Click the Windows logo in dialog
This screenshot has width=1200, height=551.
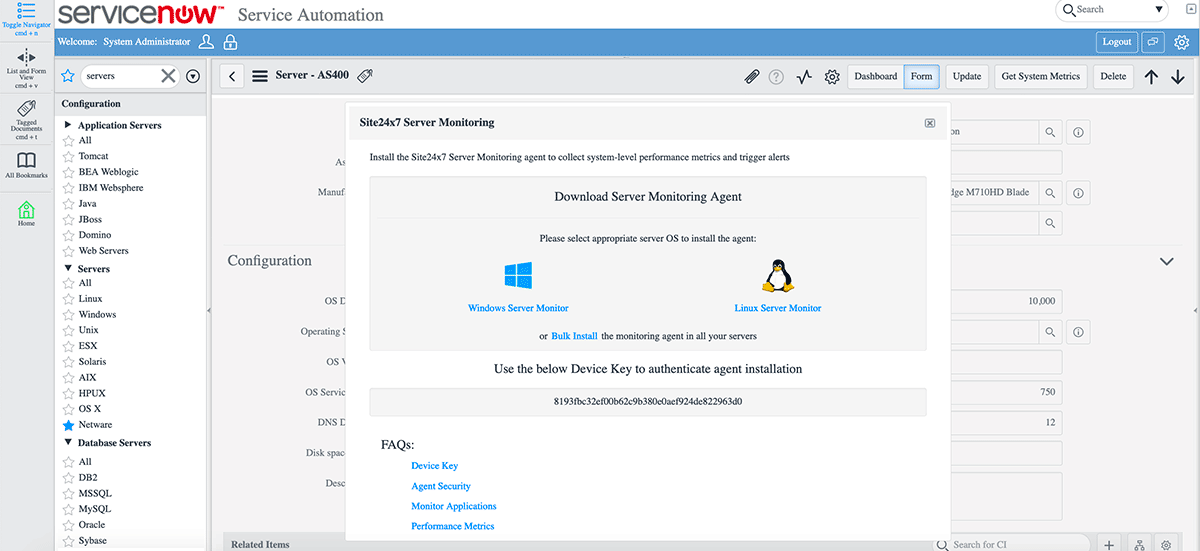[x=518, y=275]
